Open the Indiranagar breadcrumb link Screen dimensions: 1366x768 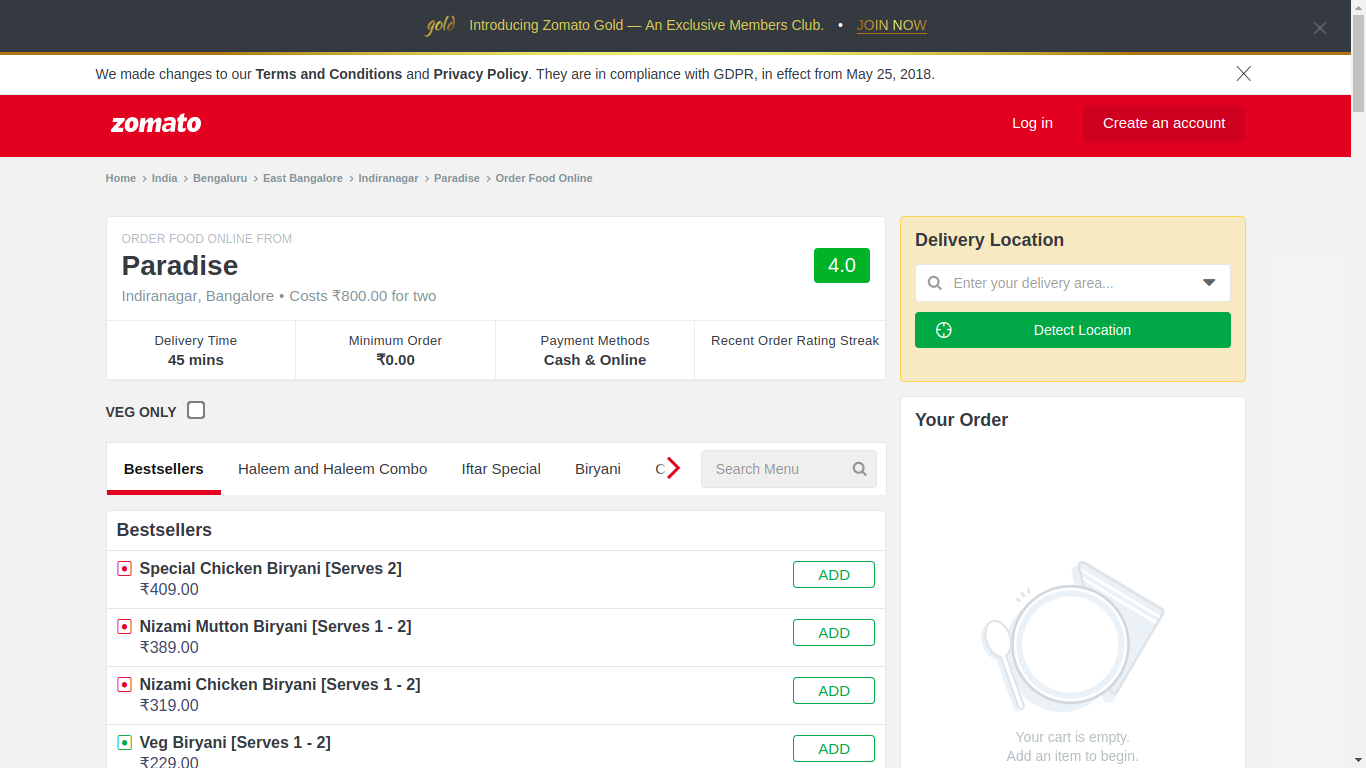point(389,178)
